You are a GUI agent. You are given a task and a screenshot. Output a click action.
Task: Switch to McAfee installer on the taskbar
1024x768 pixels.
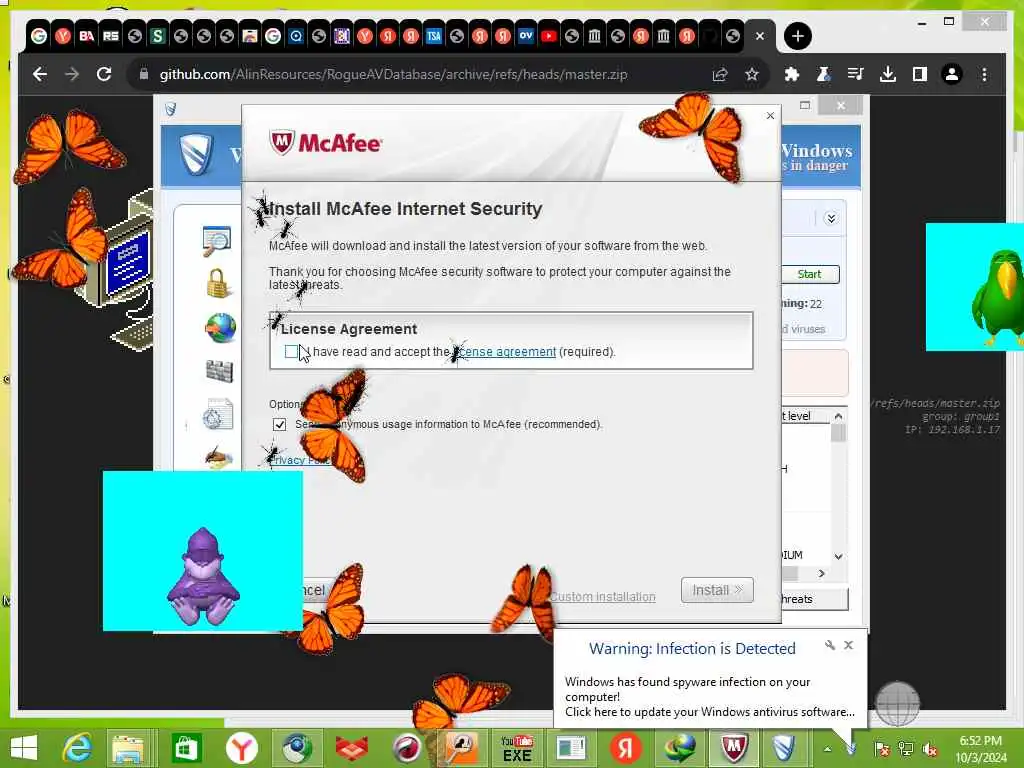point(734,748)
